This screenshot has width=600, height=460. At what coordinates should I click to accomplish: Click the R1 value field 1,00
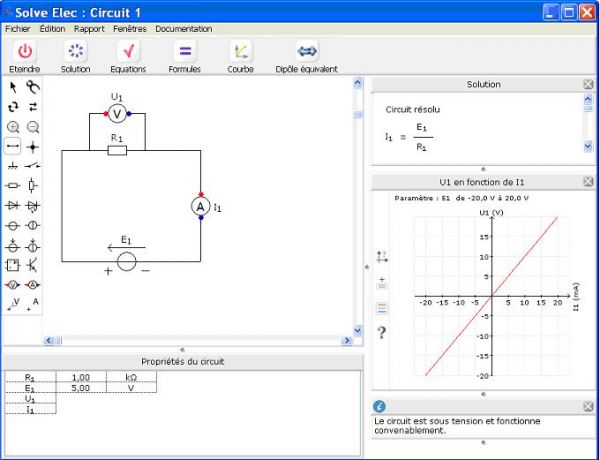coord(81,377)
